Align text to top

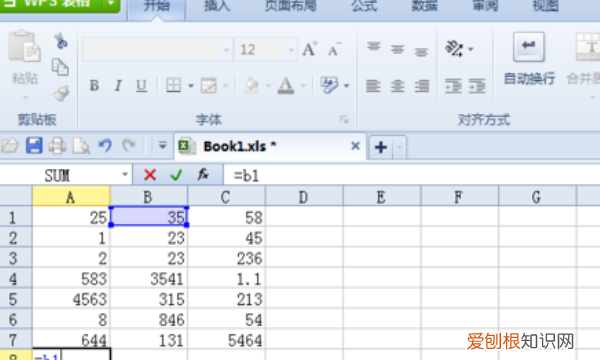click(x=373, y=47)
